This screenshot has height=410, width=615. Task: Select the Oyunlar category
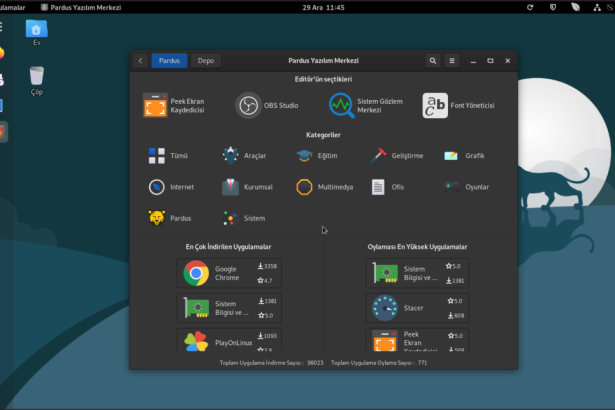[466, 187]
